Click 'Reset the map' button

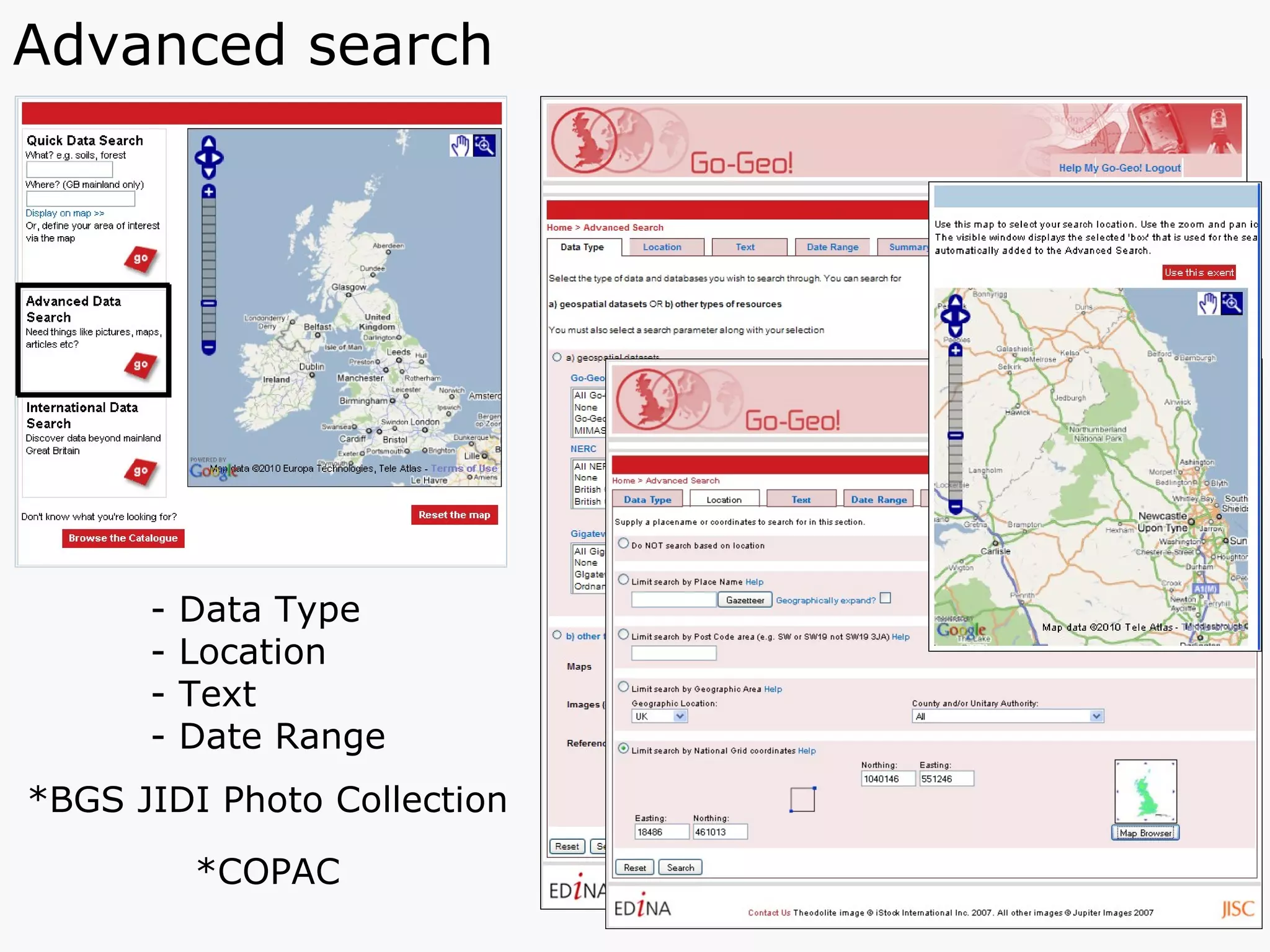pyautogui.click(x=455, y=515)
